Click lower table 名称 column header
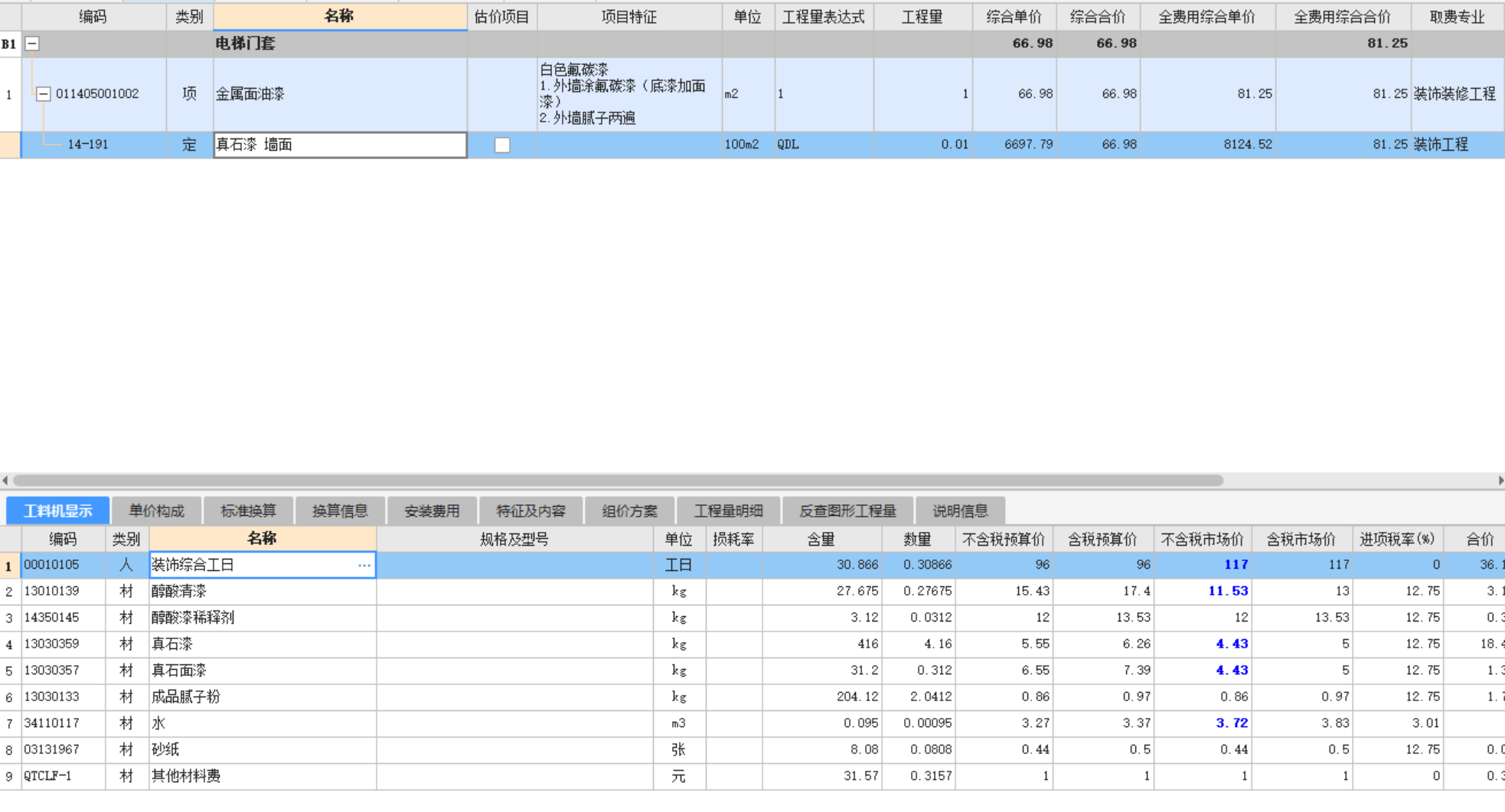Screen dimensions: 1505x812 tap(263, 540)
